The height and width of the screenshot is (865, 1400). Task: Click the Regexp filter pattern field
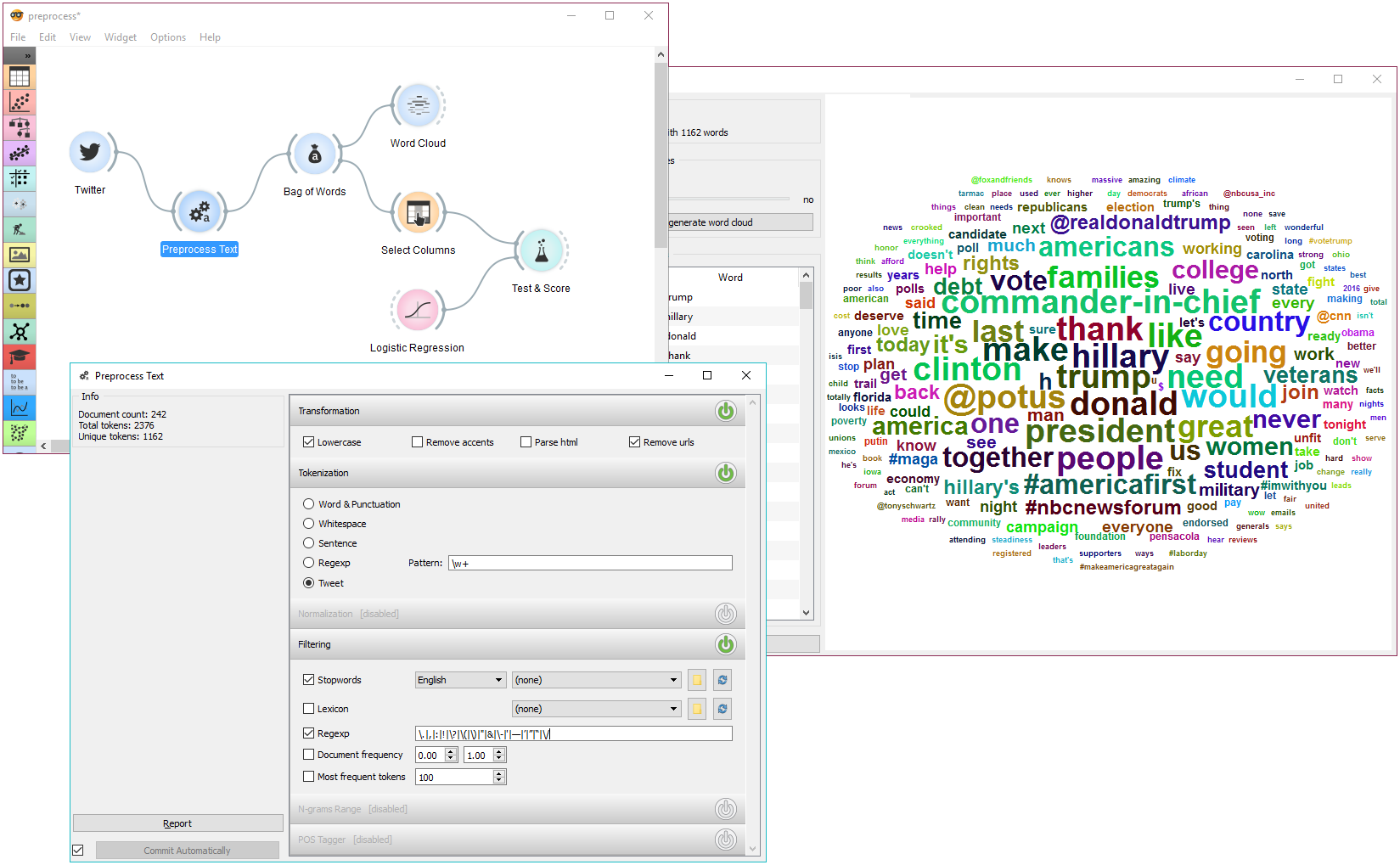pyautogui.click(x=573, y=734)
